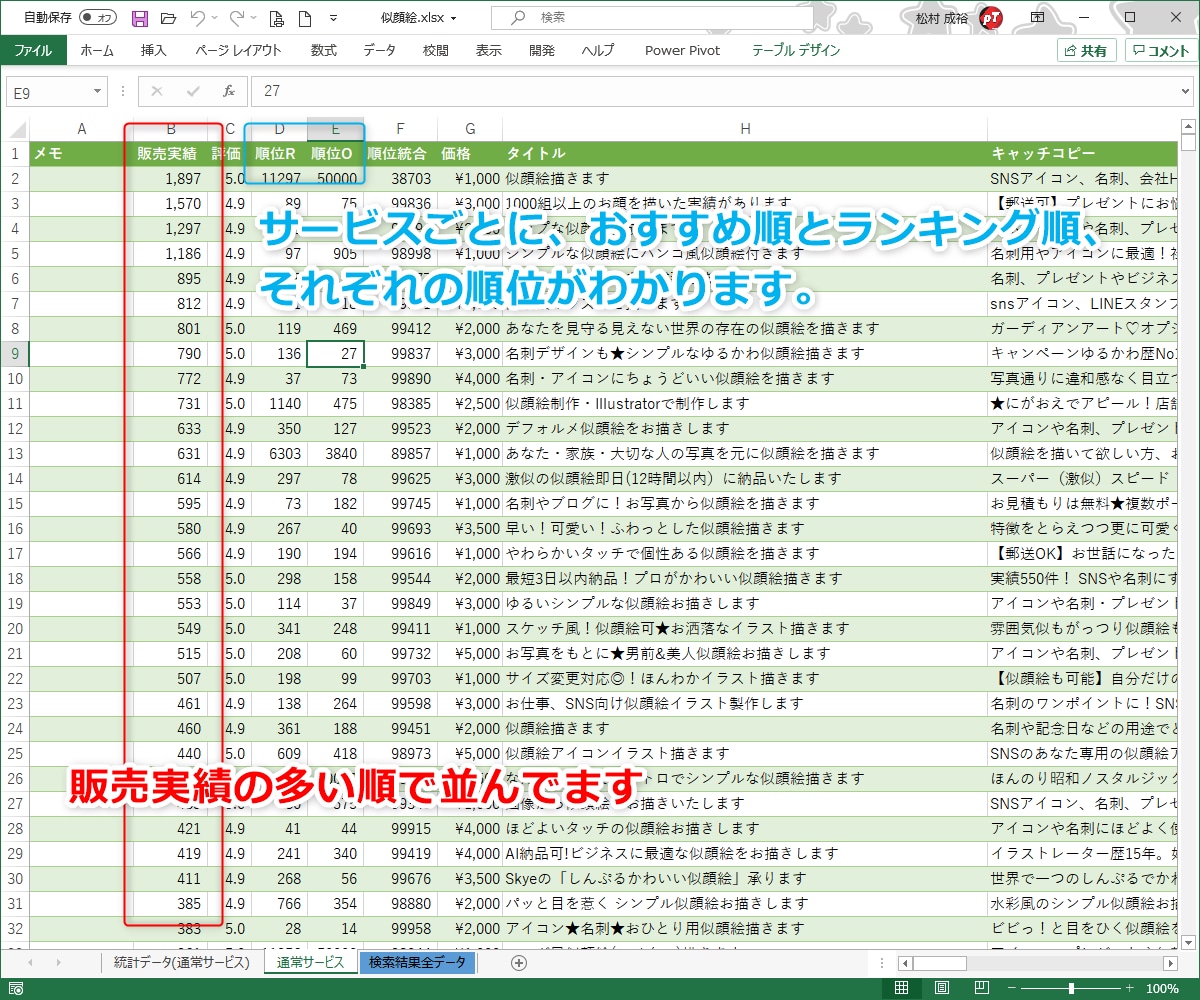Screen dimensions: 1200x1000
Task: Open the ヘルプ ribbon tab
Action: click(x=598, y=50)
